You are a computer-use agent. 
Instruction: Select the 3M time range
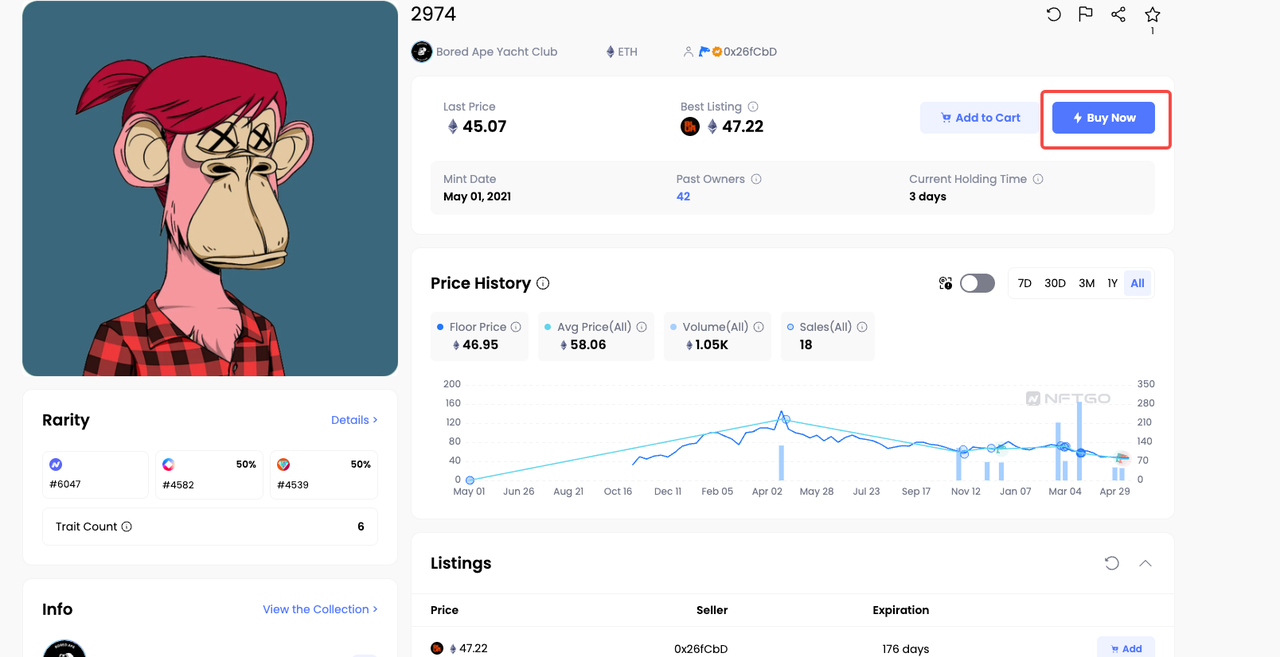1086,283
